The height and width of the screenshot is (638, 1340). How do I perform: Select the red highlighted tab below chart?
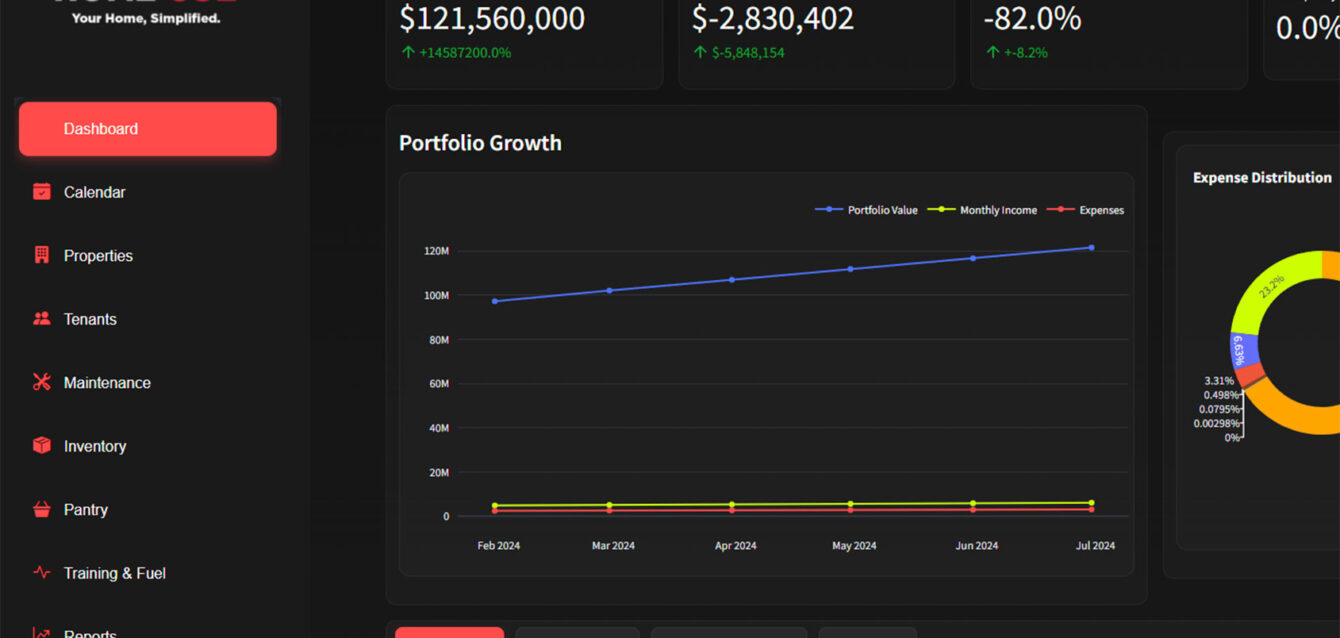click(449, 632)
